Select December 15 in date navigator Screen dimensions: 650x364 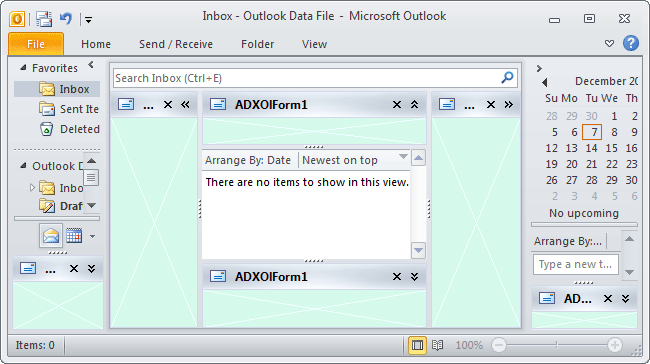[611, 148]
